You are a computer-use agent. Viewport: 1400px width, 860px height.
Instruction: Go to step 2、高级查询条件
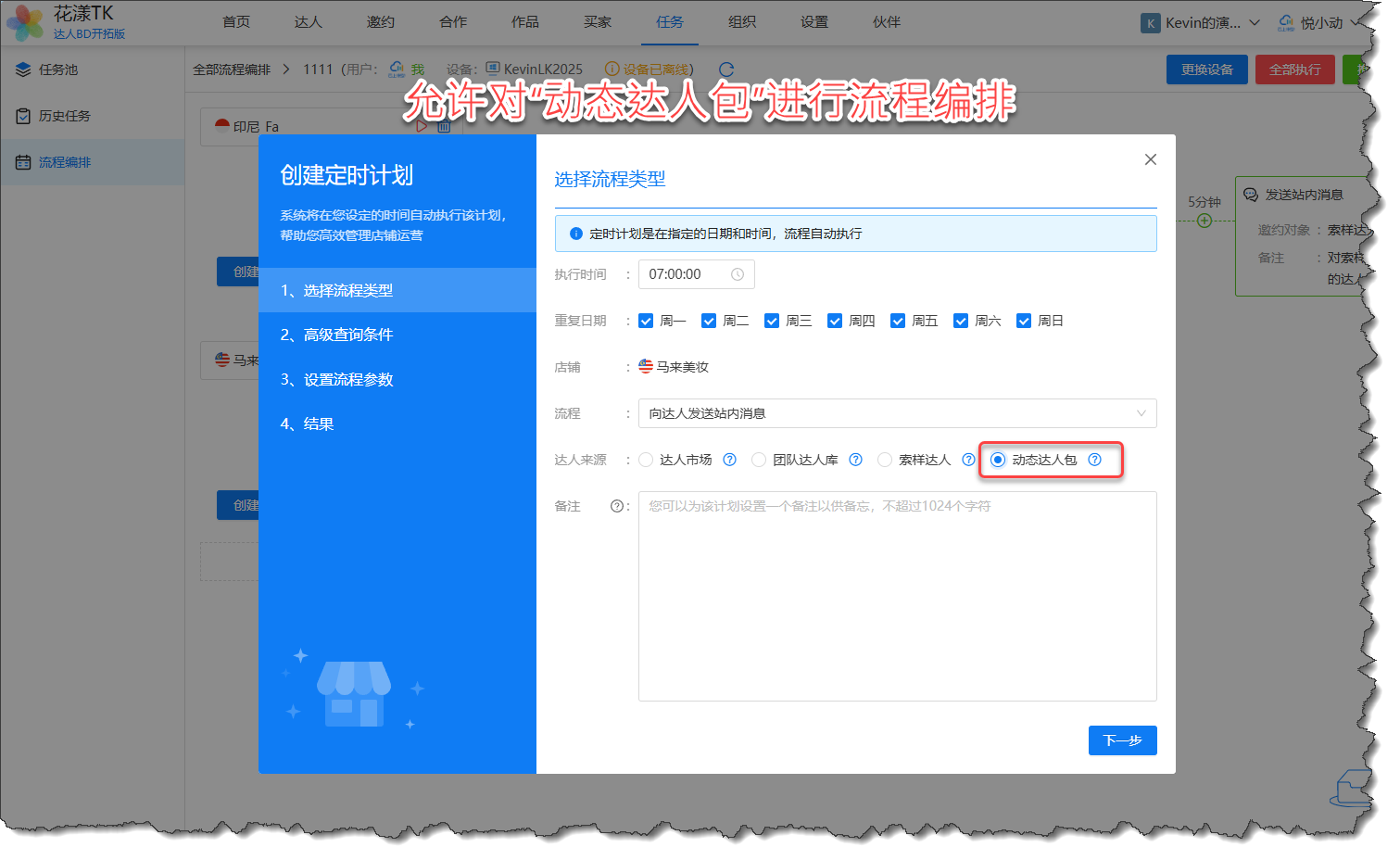coord(336,335)
